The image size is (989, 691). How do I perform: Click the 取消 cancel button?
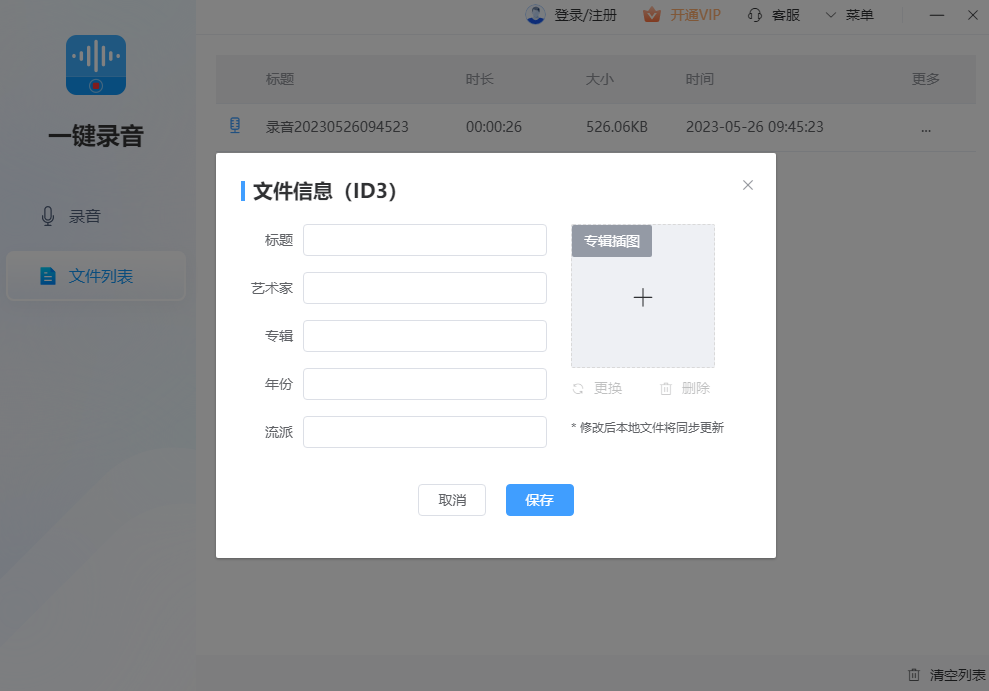(x=452, y=500)
